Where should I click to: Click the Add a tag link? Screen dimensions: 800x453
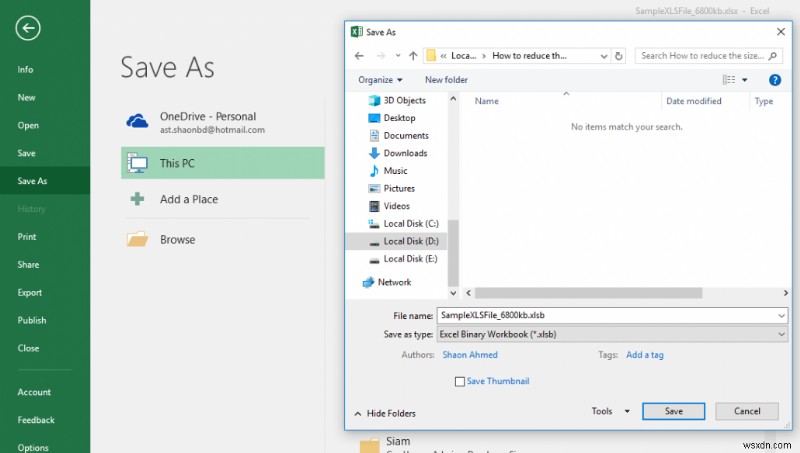[645, 355]
